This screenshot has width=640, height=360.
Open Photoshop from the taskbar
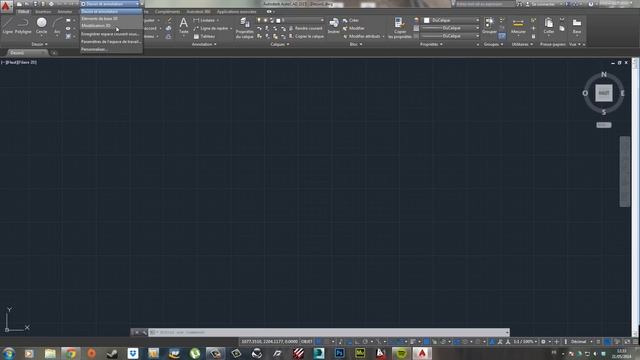339,353
